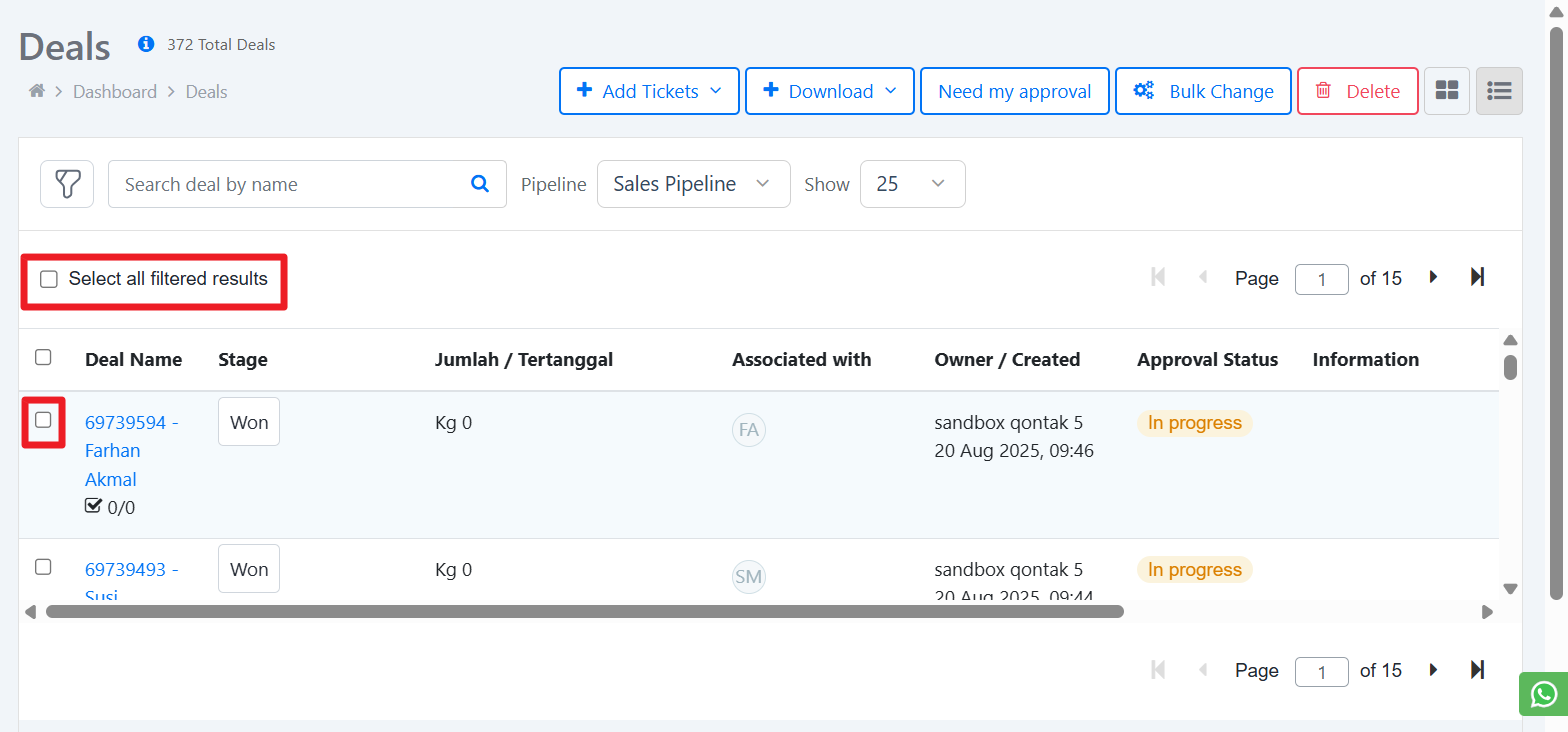The width and height of the screenshot is (1568, 732).
Task: Expand the Sales Pipeline dropdown
Action: point(693,184)
